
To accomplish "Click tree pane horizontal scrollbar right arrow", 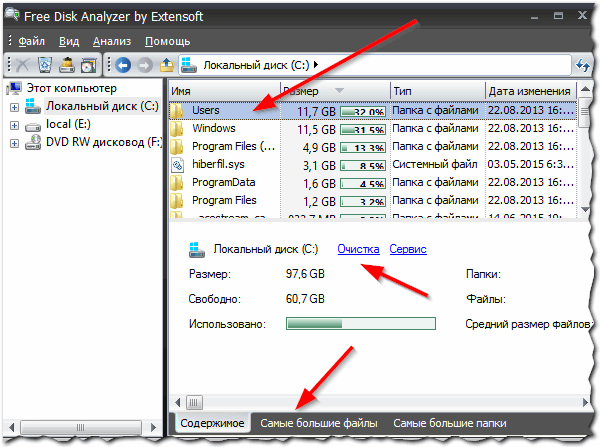I will point(153,427).
